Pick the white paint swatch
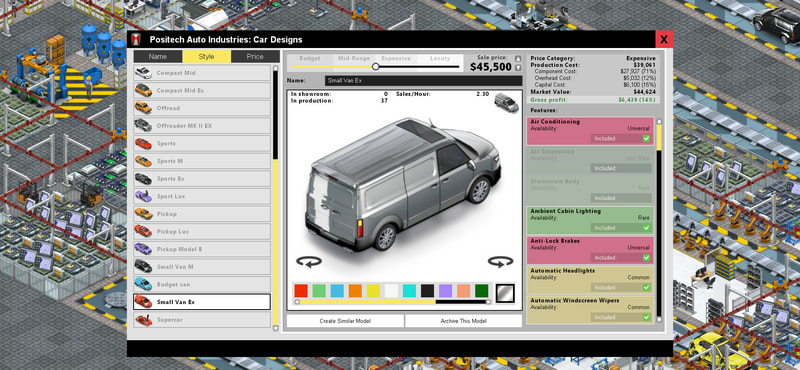800x370 pixels. tap(391, 291)
